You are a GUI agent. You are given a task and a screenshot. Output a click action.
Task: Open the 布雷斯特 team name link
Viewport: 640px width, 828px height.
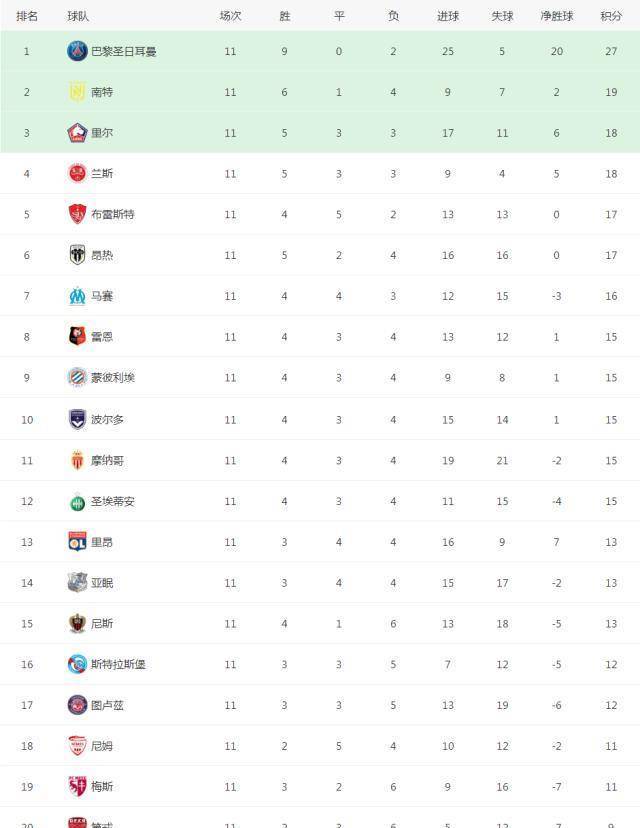[x=113, y=215]
